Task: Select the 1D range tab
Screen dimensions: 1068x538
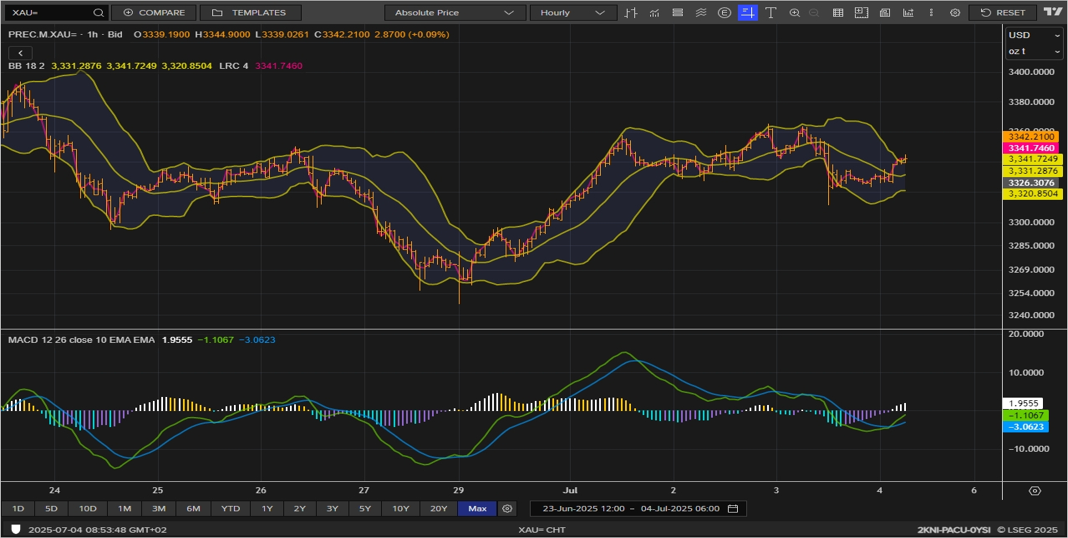Action: pyautogui.click(x=18, y=509)
